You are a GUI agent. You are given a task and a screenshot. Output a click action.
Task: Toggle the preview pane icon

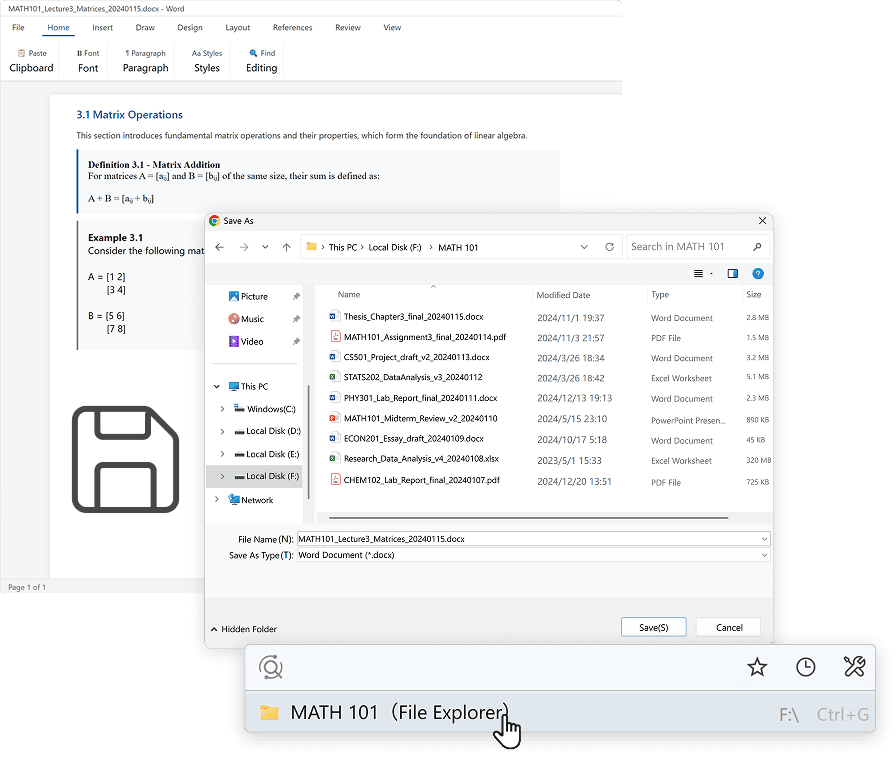[733, 274]
